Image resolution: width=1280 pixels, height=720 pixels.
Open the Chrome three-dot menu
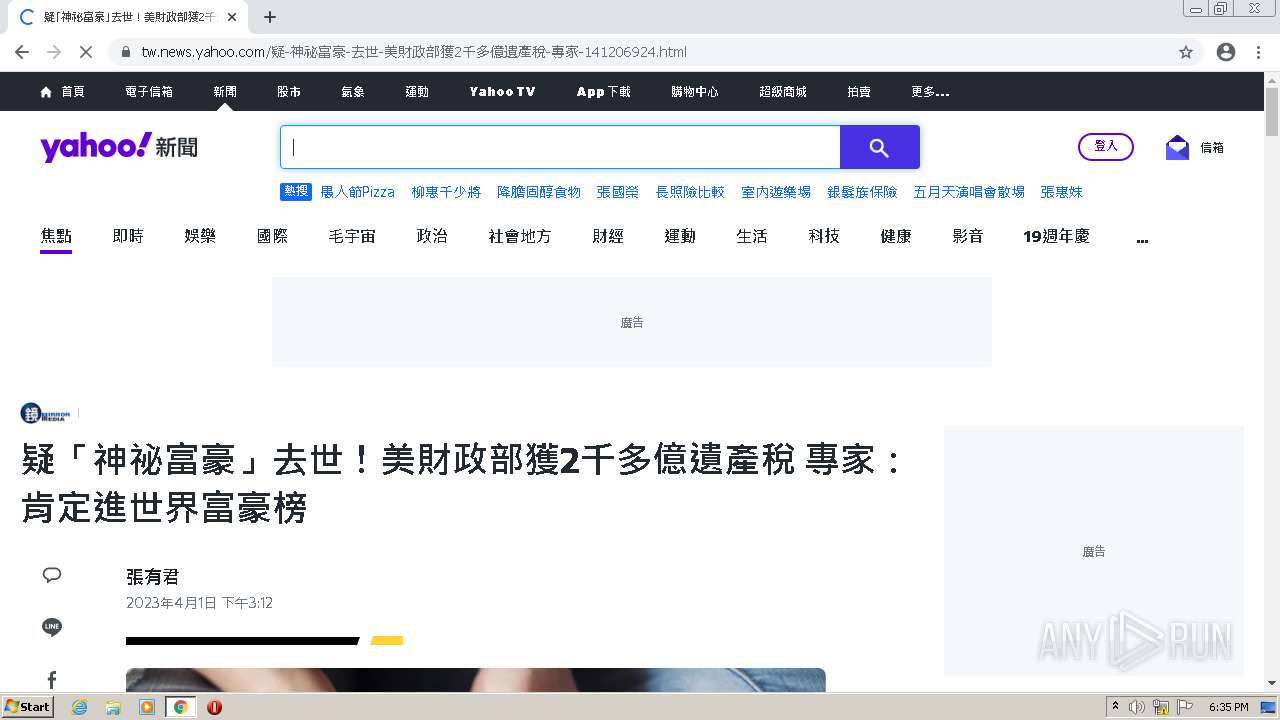1258,52
